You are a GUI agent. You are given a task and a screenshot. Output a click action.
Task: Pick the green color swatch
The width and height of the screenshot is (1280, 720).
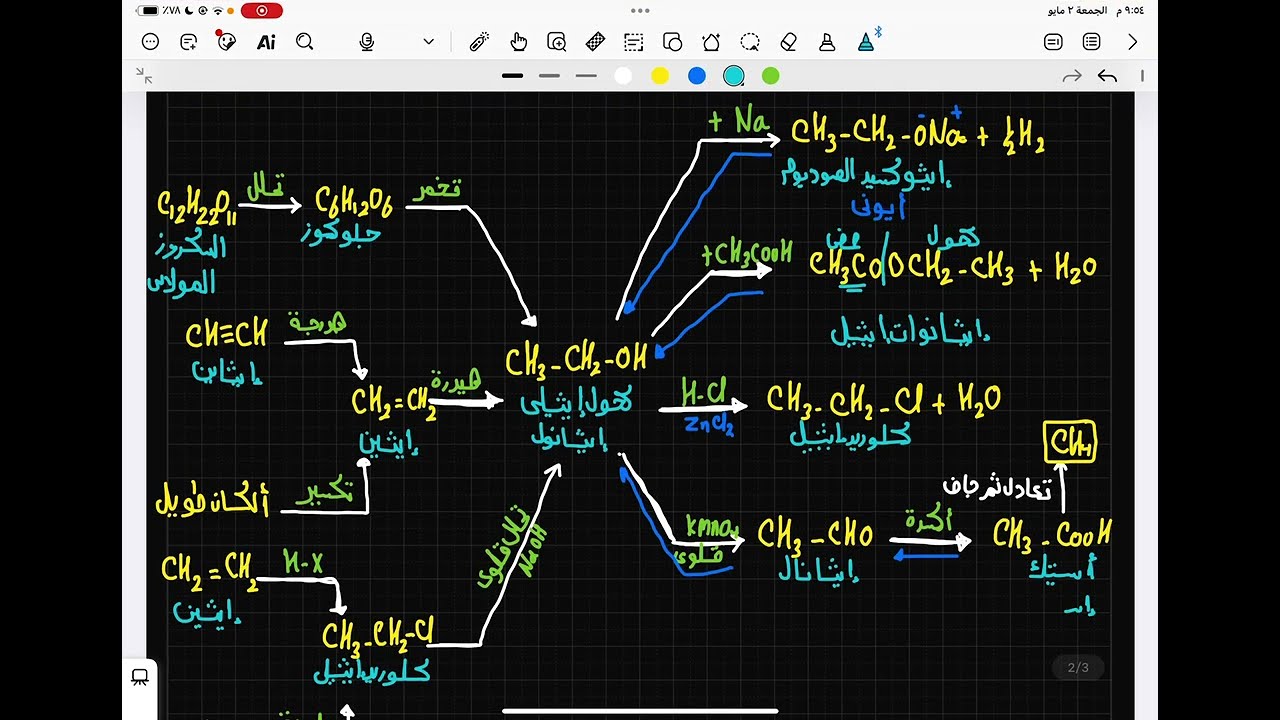(770, 76)
